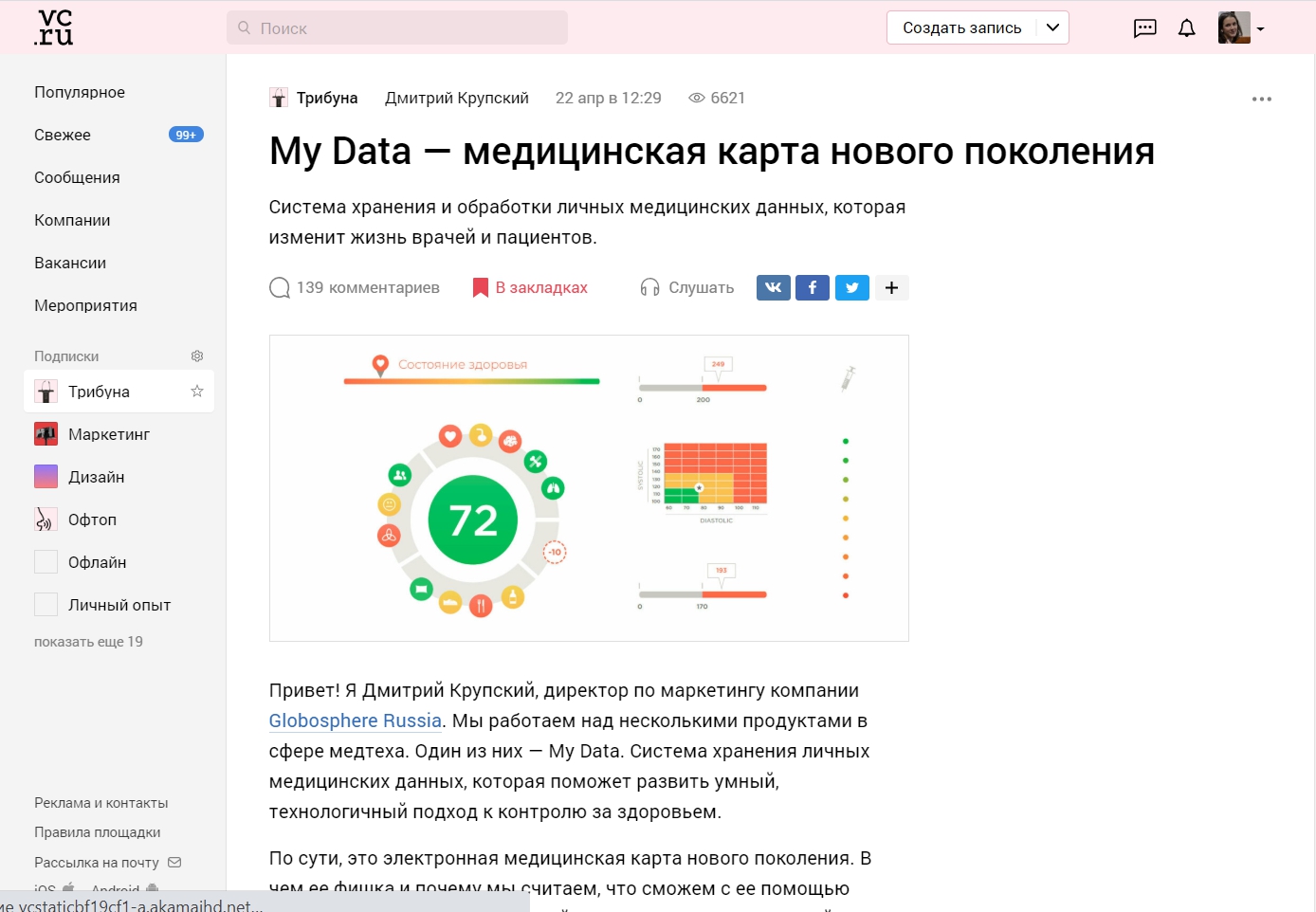Open the Трибуна section link in header
The height and width of the screenshot is (912, 1316).
[x=314, y=98]
